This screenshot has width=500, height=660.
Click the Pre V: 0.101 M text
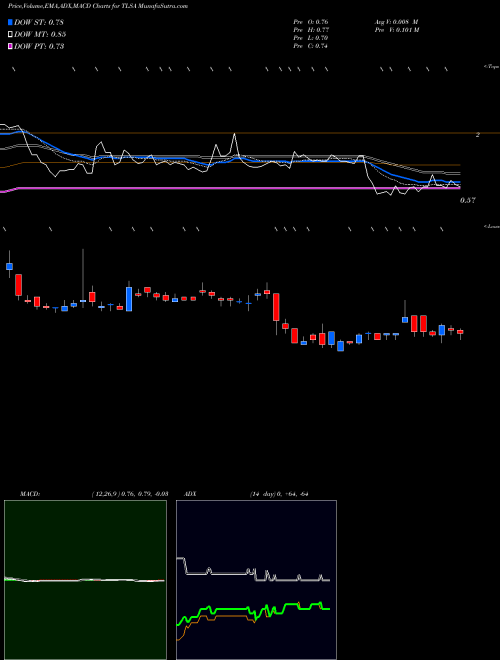pyautogui.click(x=397, y=30)
